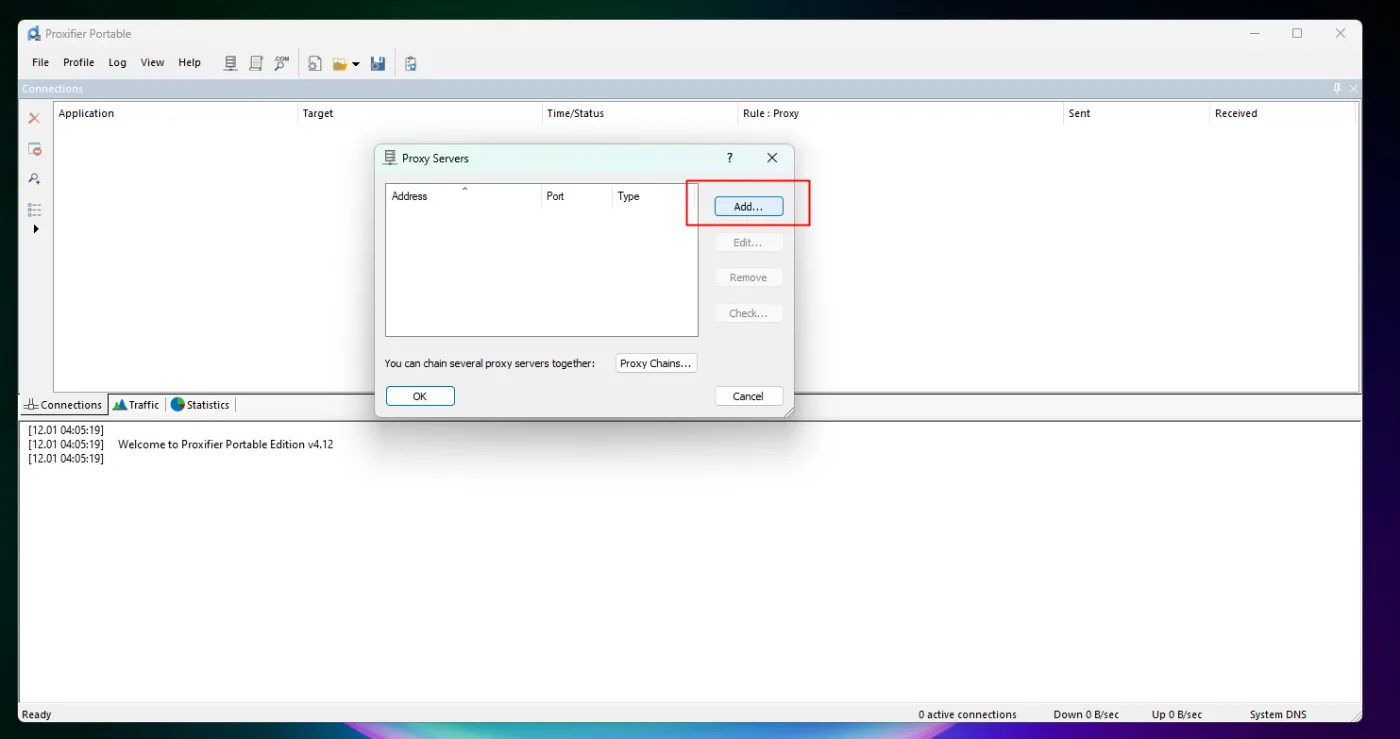Image resolution: width=1400 pixels, height=739 pixels.
Task: Open the Profile menu
Action: click(x=79, y=63)
